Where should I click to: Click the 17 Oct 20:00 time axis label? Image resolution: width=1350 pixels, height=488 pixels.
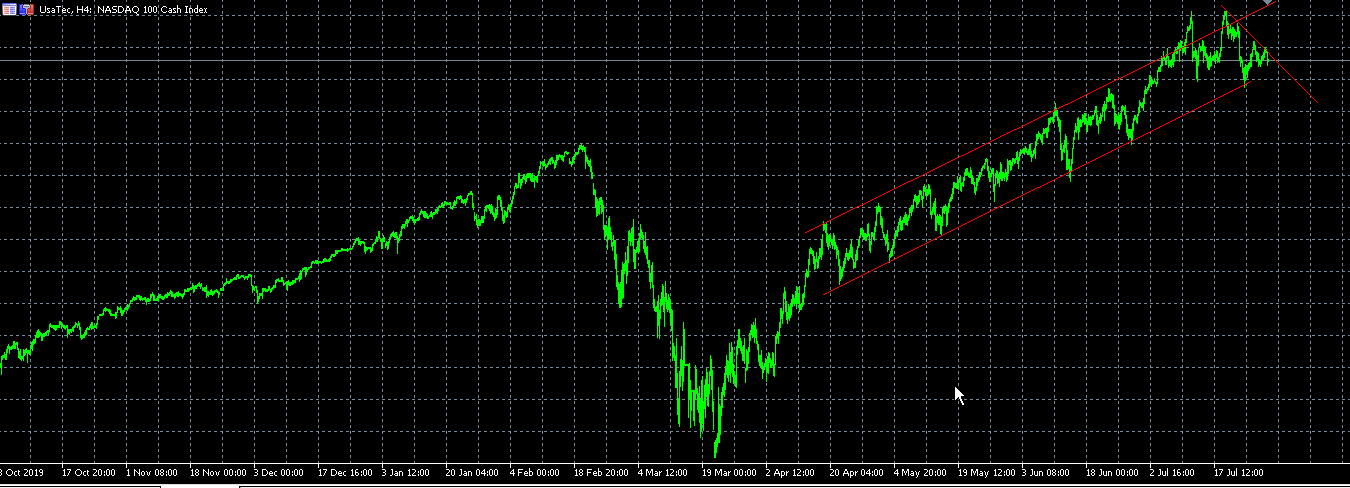coord(88,472)
